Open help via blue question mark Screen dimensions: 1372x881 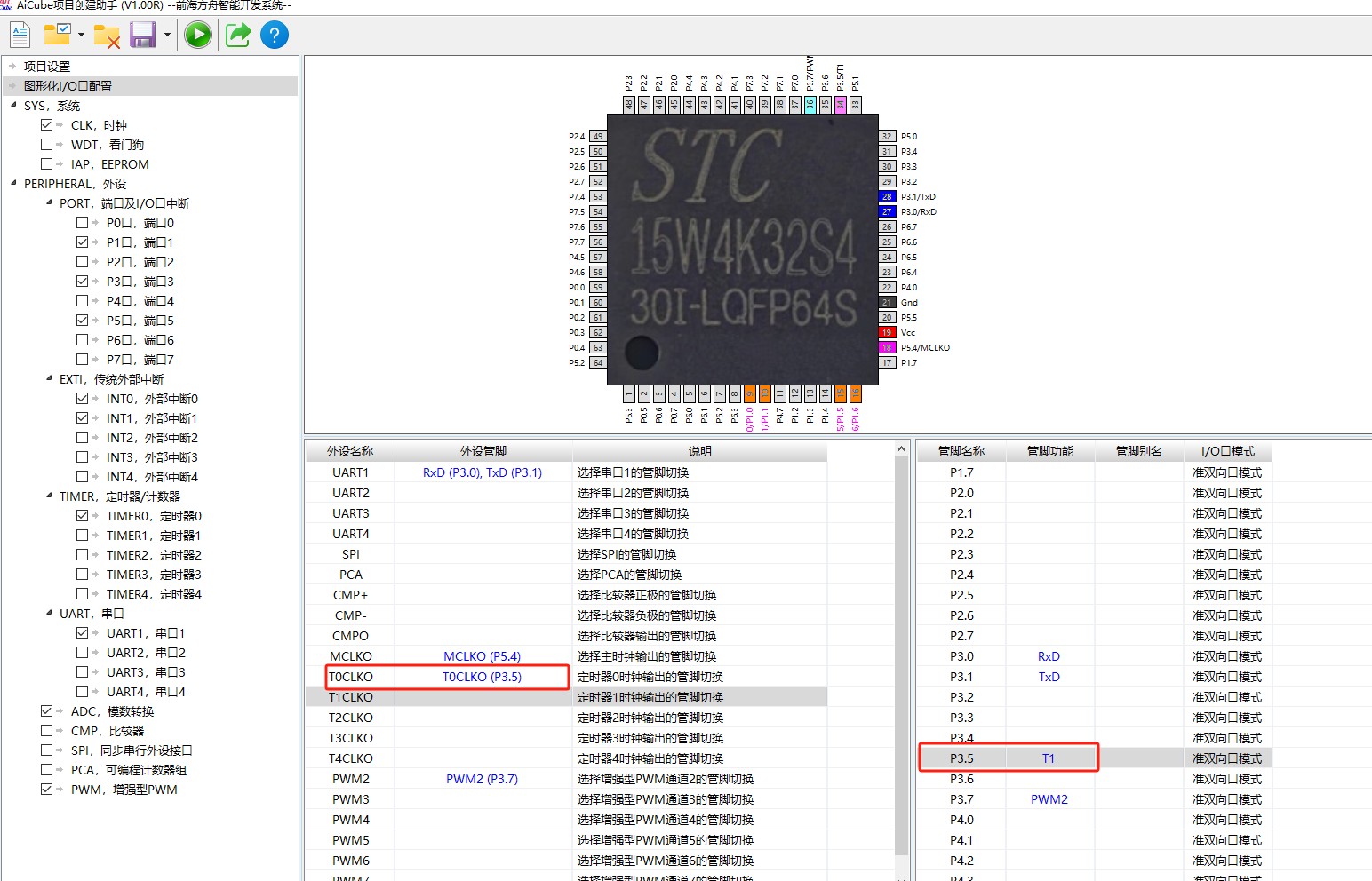275,35
